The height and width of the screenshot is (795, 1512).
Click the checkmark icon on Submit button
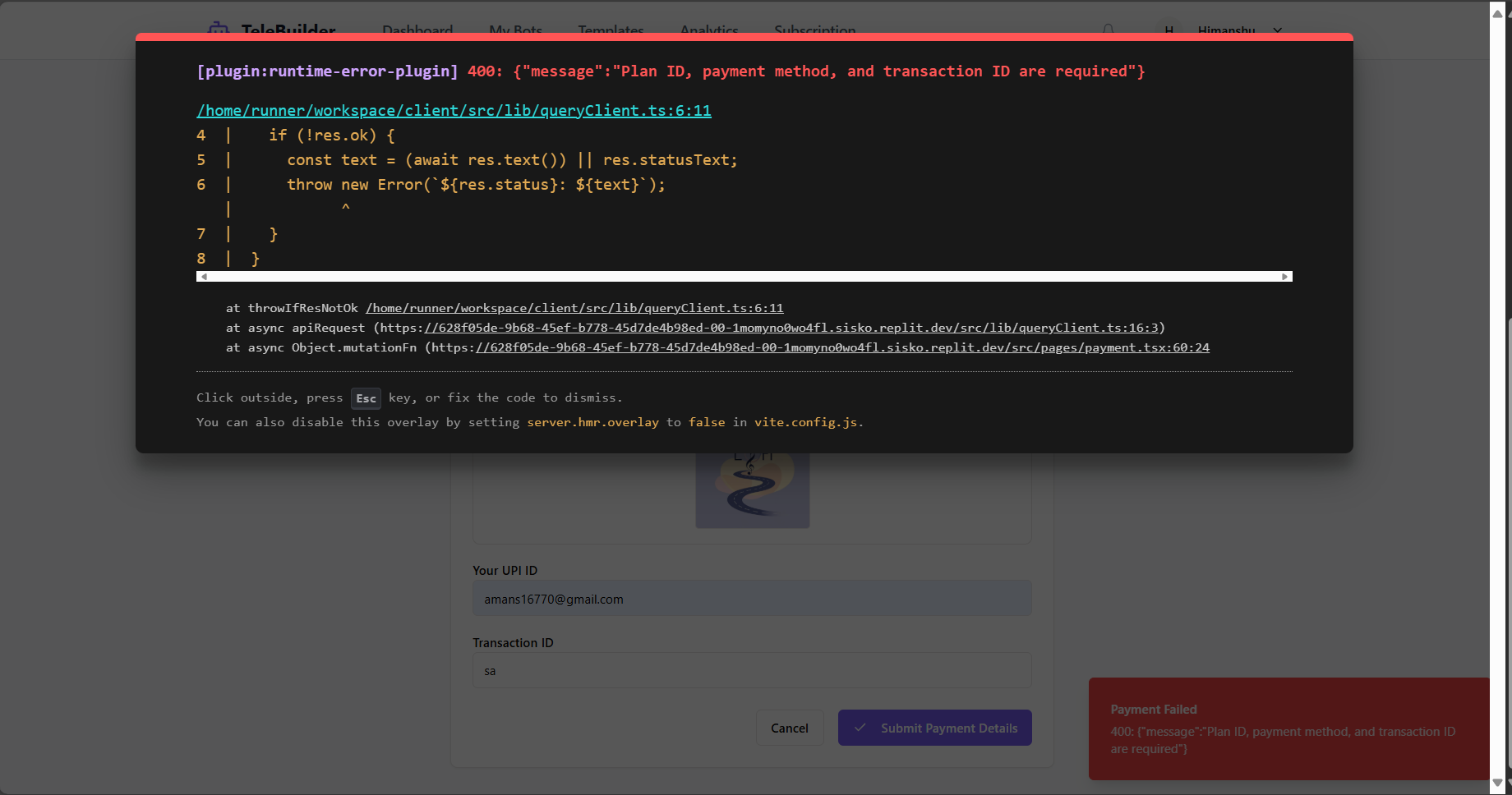pos(860,728)
